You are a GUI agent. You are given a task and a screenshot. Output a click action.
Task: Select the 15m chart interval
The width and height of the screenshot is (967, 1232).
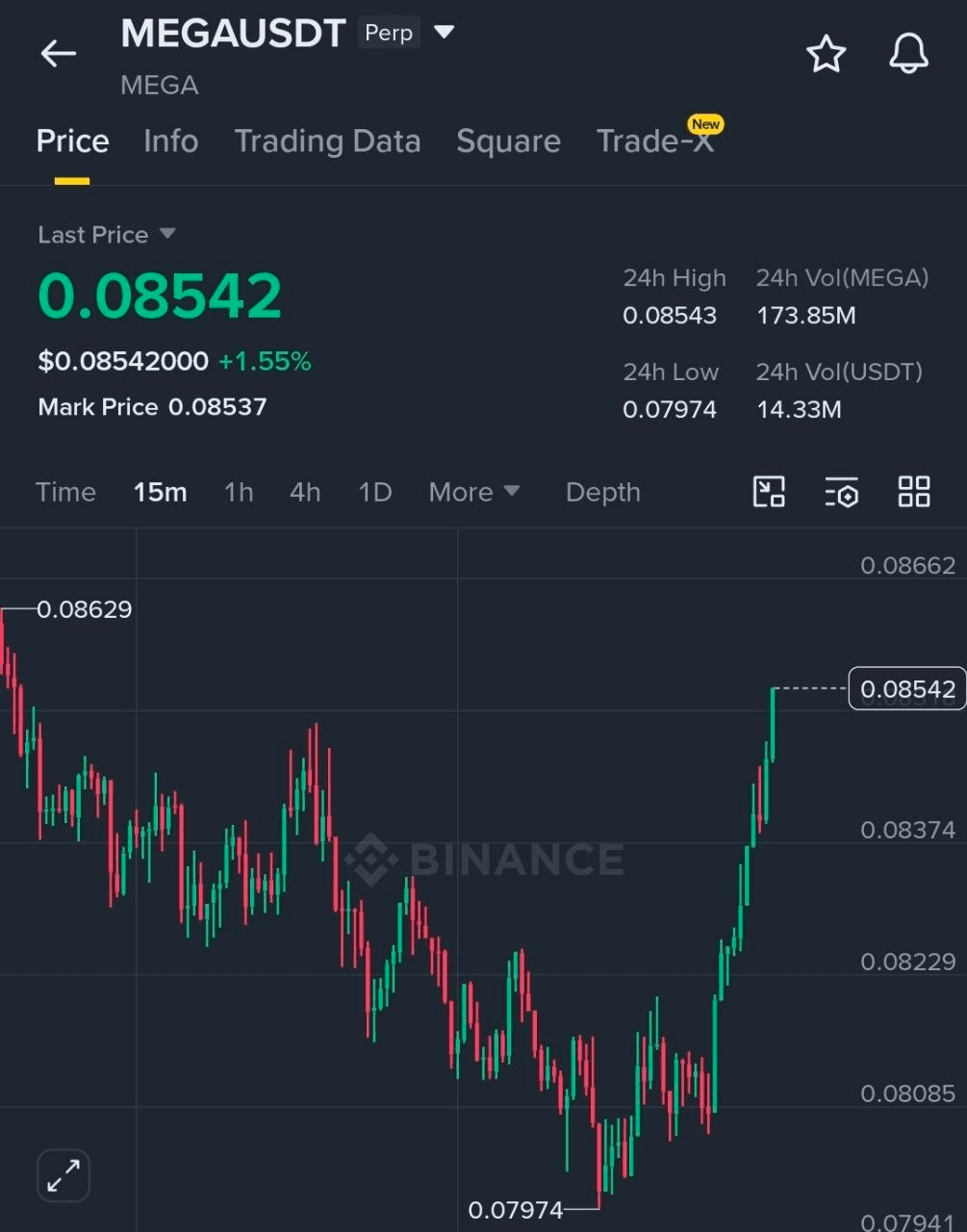[160, 492]
